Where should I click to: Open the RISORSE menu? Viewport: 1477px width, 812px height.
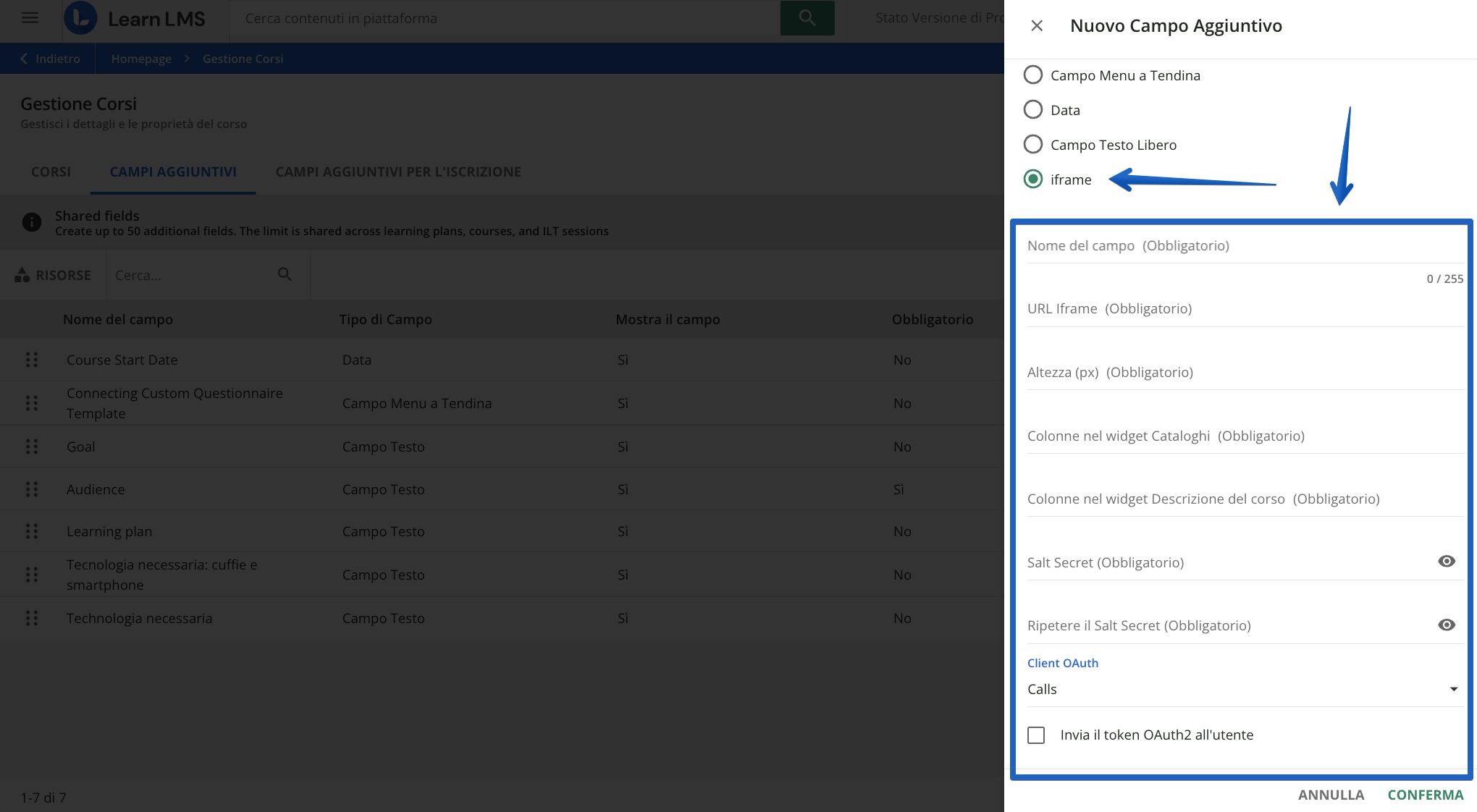(54, 275)
